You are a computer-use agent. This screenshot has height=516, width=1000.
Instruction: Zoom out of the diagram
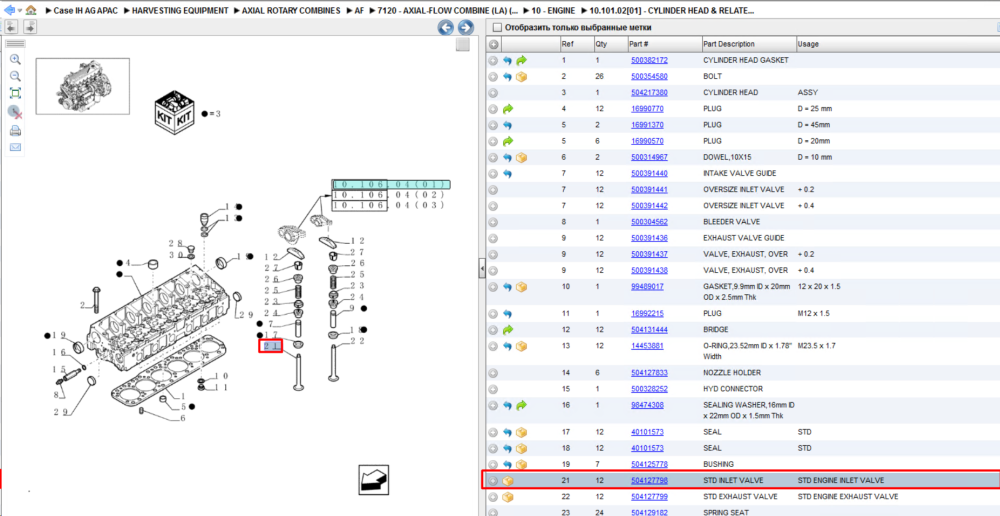(x=15, y=77)
